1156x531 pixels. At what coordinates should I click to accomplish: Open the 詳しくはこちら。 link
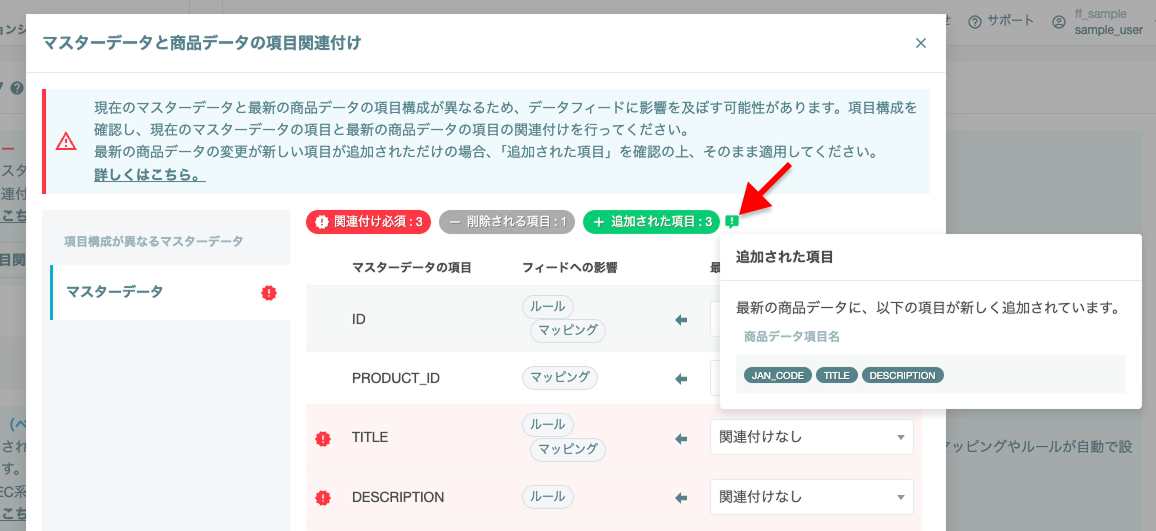tap(150, 176)
